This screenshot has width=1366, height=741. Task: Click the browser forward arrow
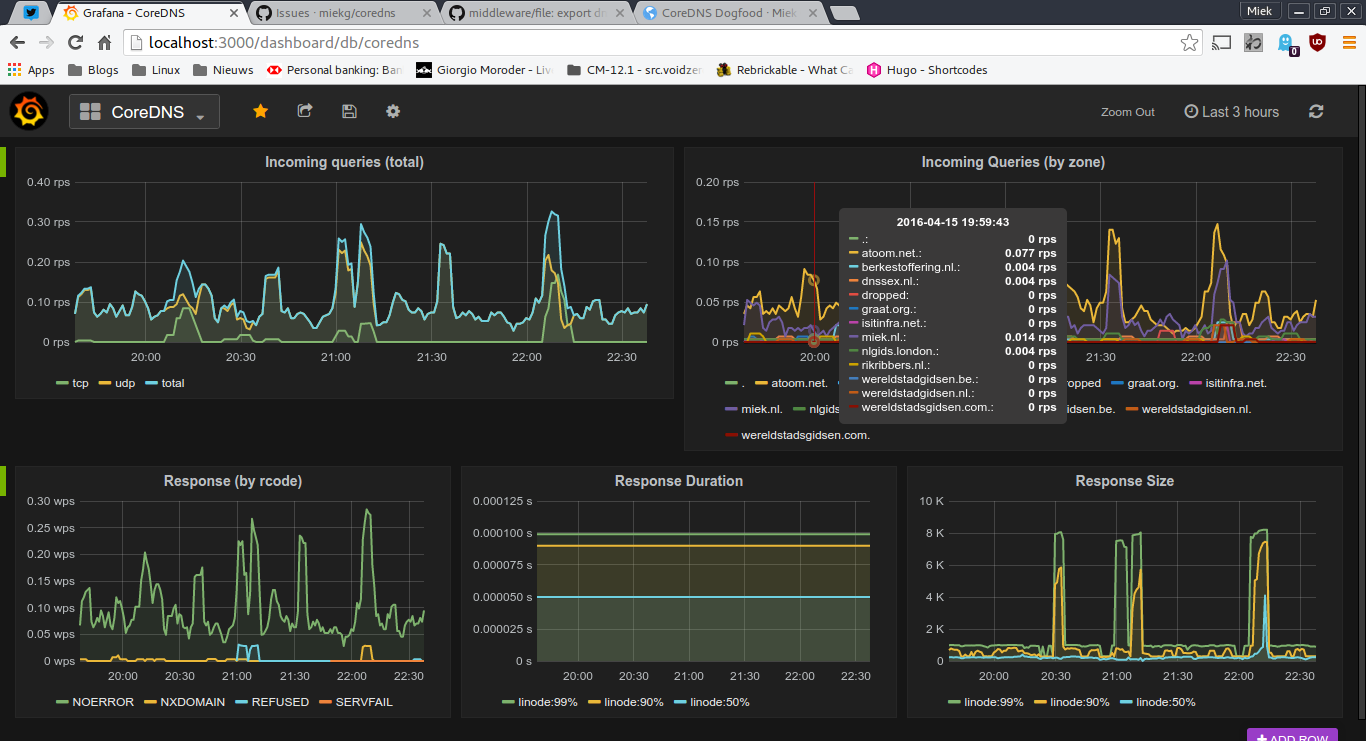pos(46,43)
